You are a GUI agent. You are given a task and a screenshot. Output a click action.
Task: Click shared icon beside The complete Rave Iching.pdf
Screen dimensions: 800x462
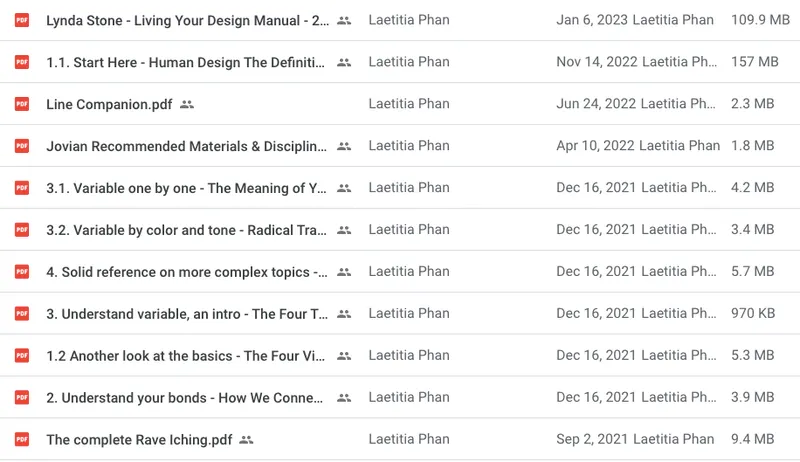tap(247, 439)
